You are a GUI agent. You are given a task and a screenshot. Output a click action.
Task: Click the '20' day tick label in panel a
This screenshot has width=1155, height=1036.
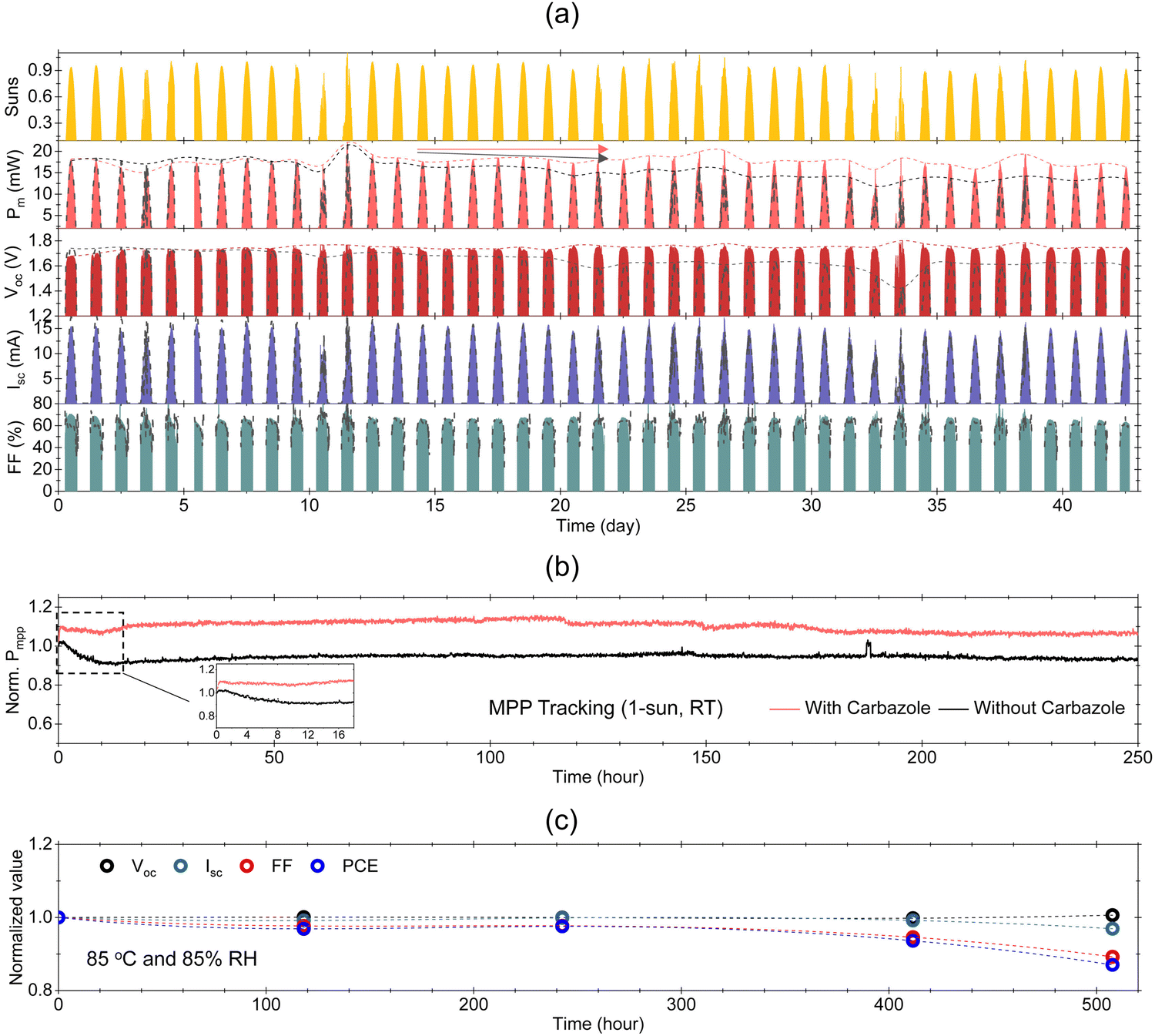560,505
